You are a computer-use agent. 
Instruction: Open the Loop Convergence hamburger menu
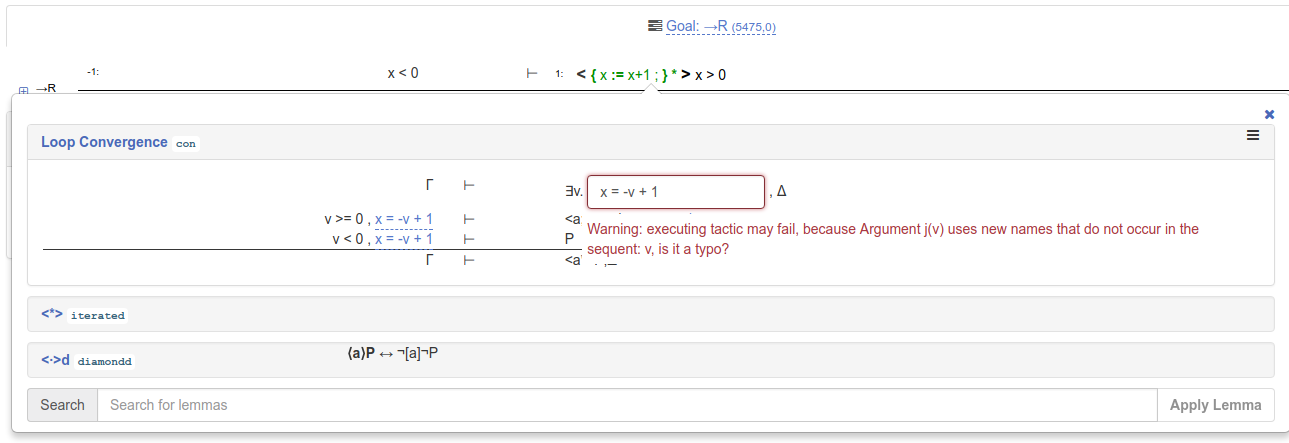(x=1252, y=136)
